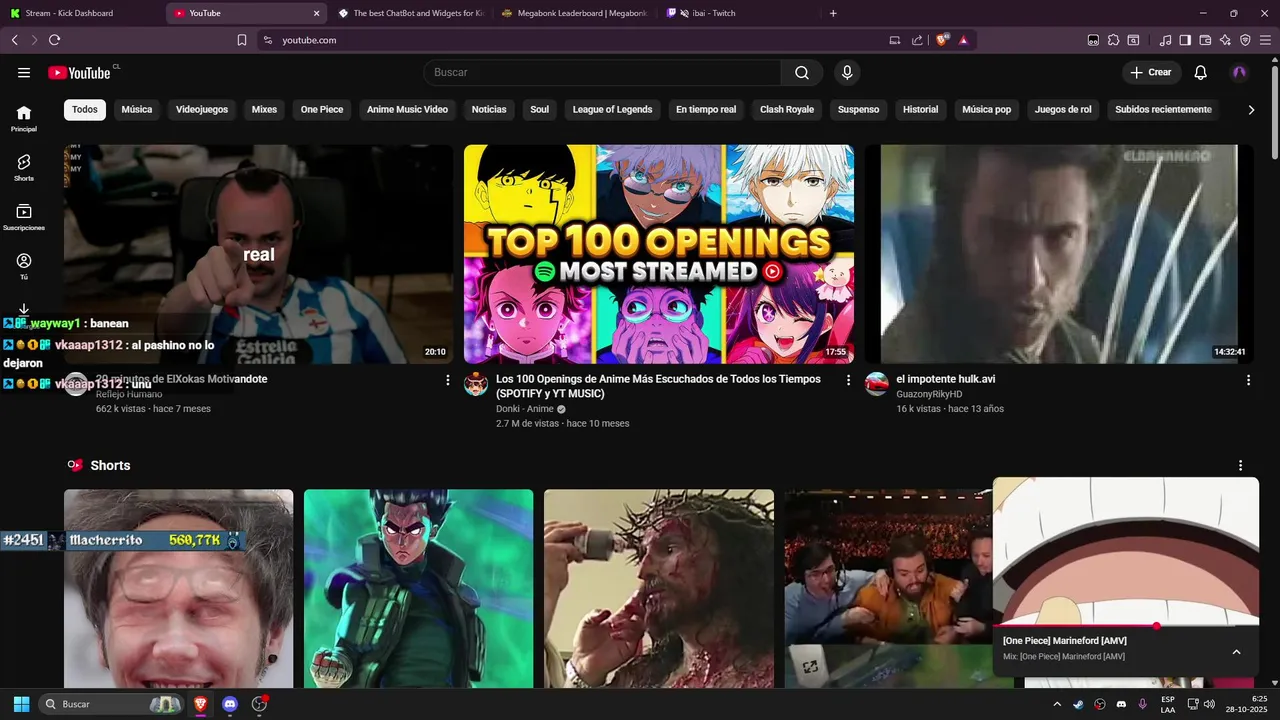Image resolution: width=1280 pixels, height=720 pixels.
Task: Reload the page
Action: [54, 40]
